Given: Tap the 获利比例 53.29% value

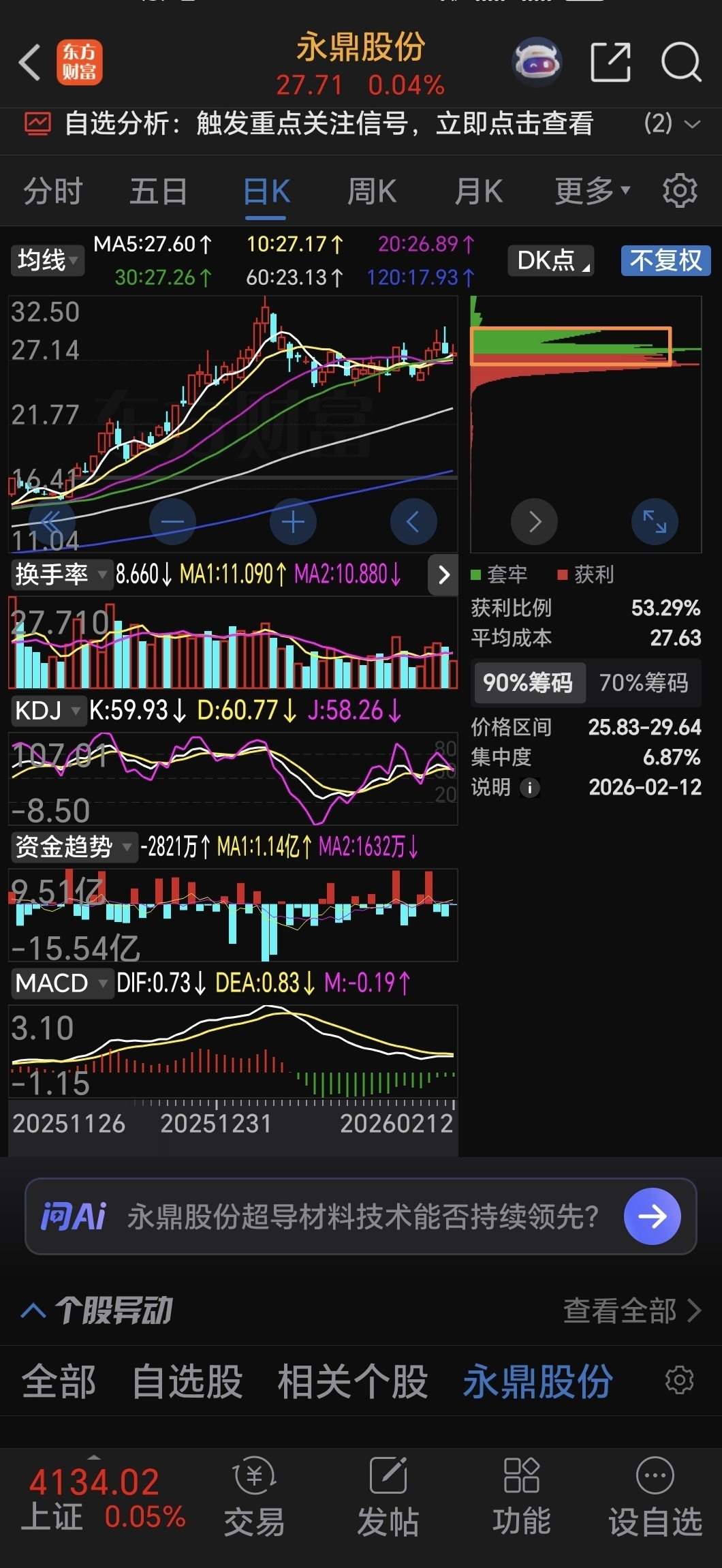Looking at the screenshot, I should [x=665, y=608].
